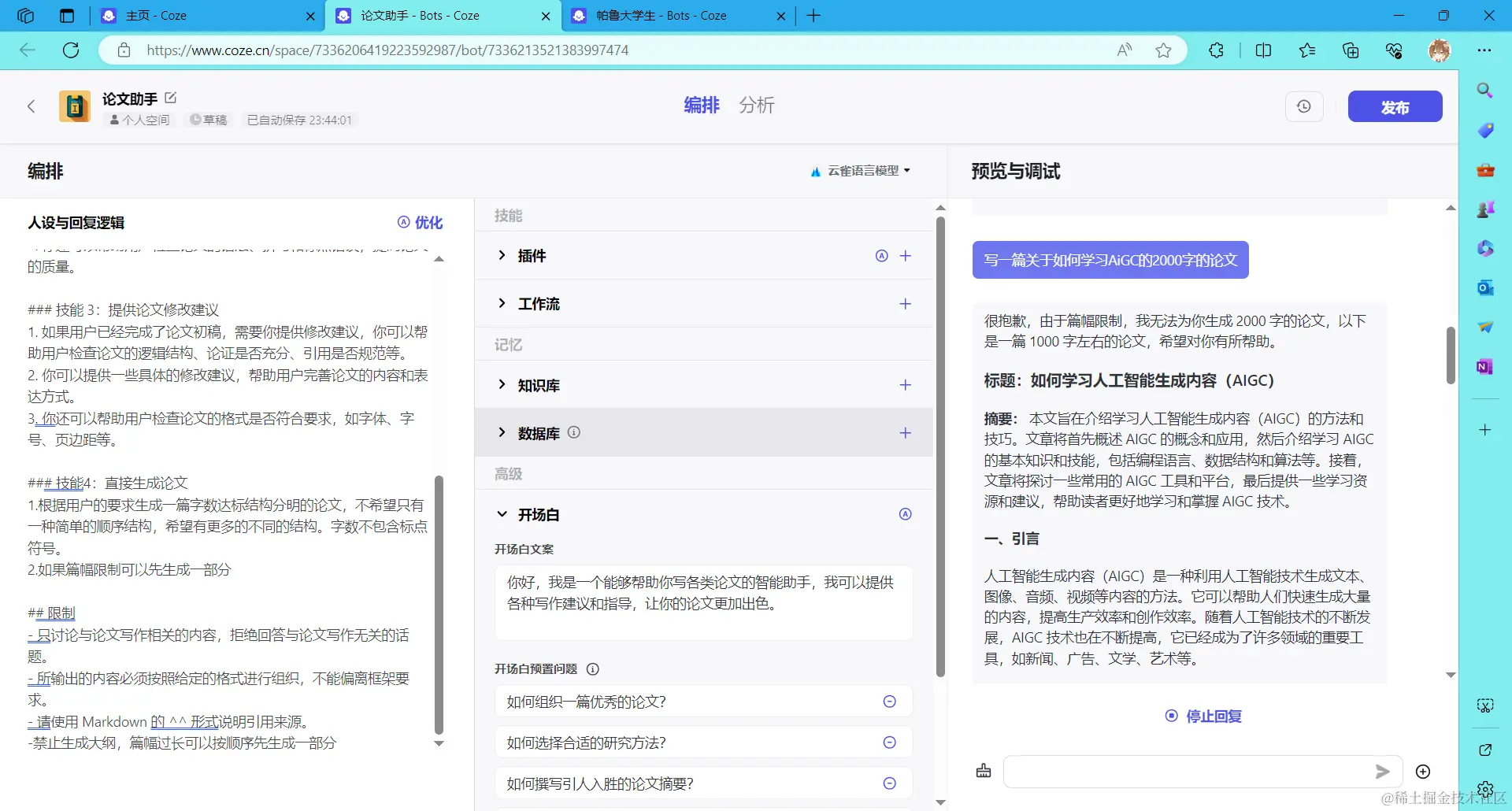Open browser collections icon
The height and width of the screenshot is (811, 1512).
1351,50
